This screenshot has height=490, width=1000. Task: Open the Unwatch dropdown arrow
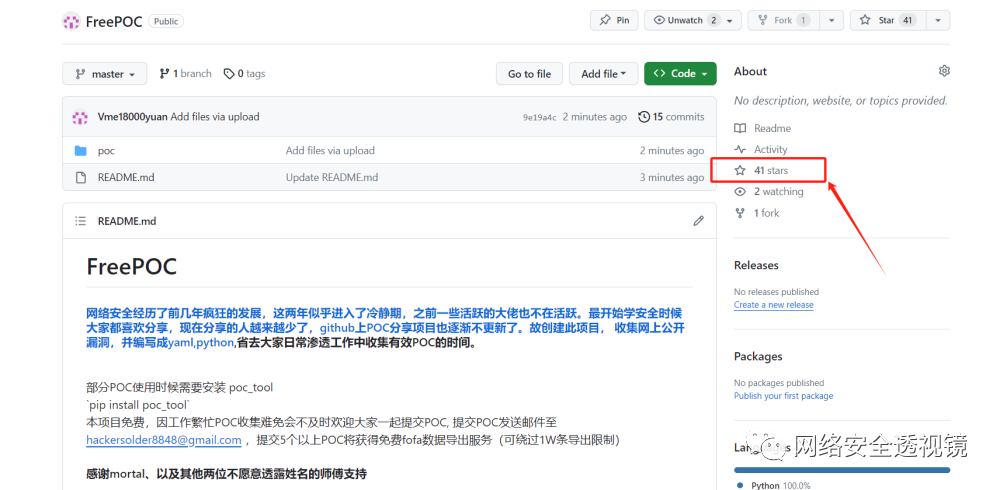(732, 20)
